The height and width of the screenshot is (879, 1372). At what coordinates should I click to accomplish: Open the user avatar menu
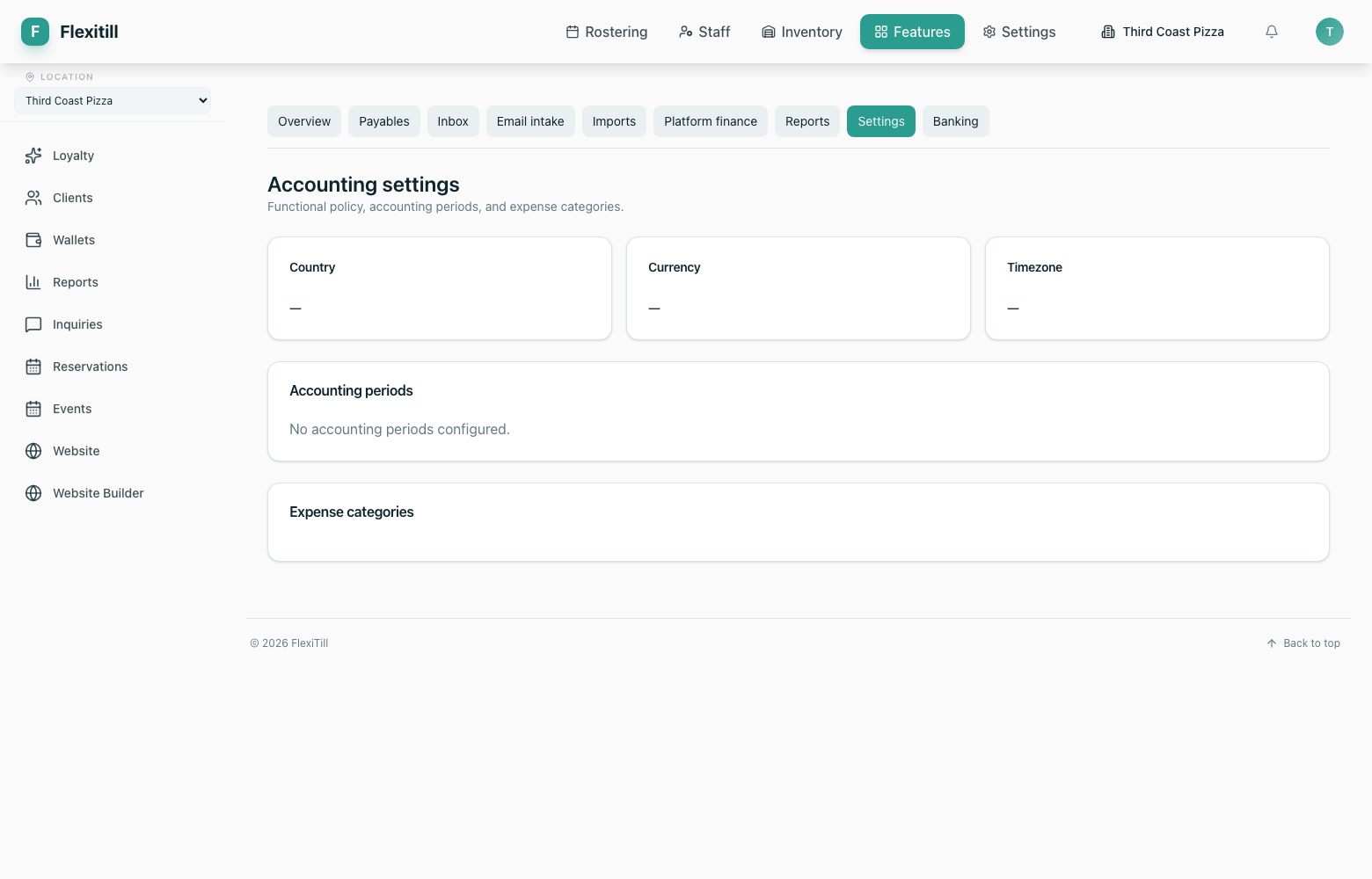coord(1330,32)
